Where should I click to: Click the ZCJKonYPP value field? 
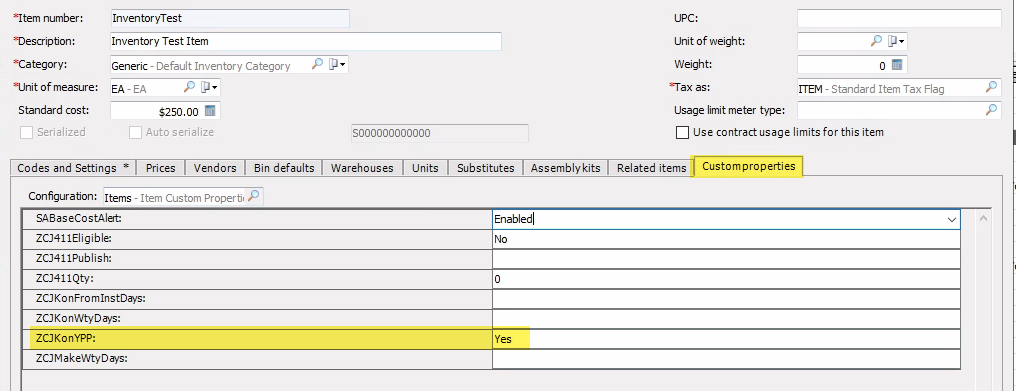(x=726, y=338)
